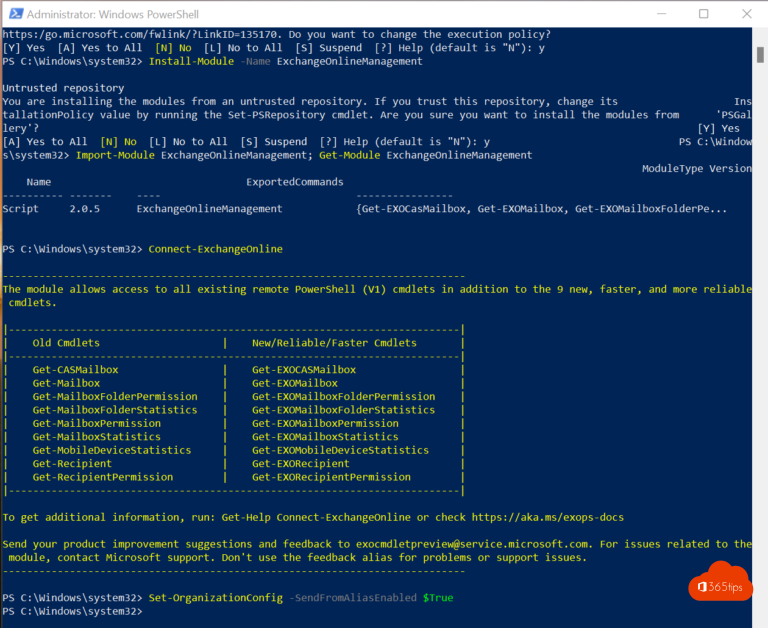Viewport: 768px width, 628px height.
Task: Click the PowerShell icon in title bar
Action: 13,14
